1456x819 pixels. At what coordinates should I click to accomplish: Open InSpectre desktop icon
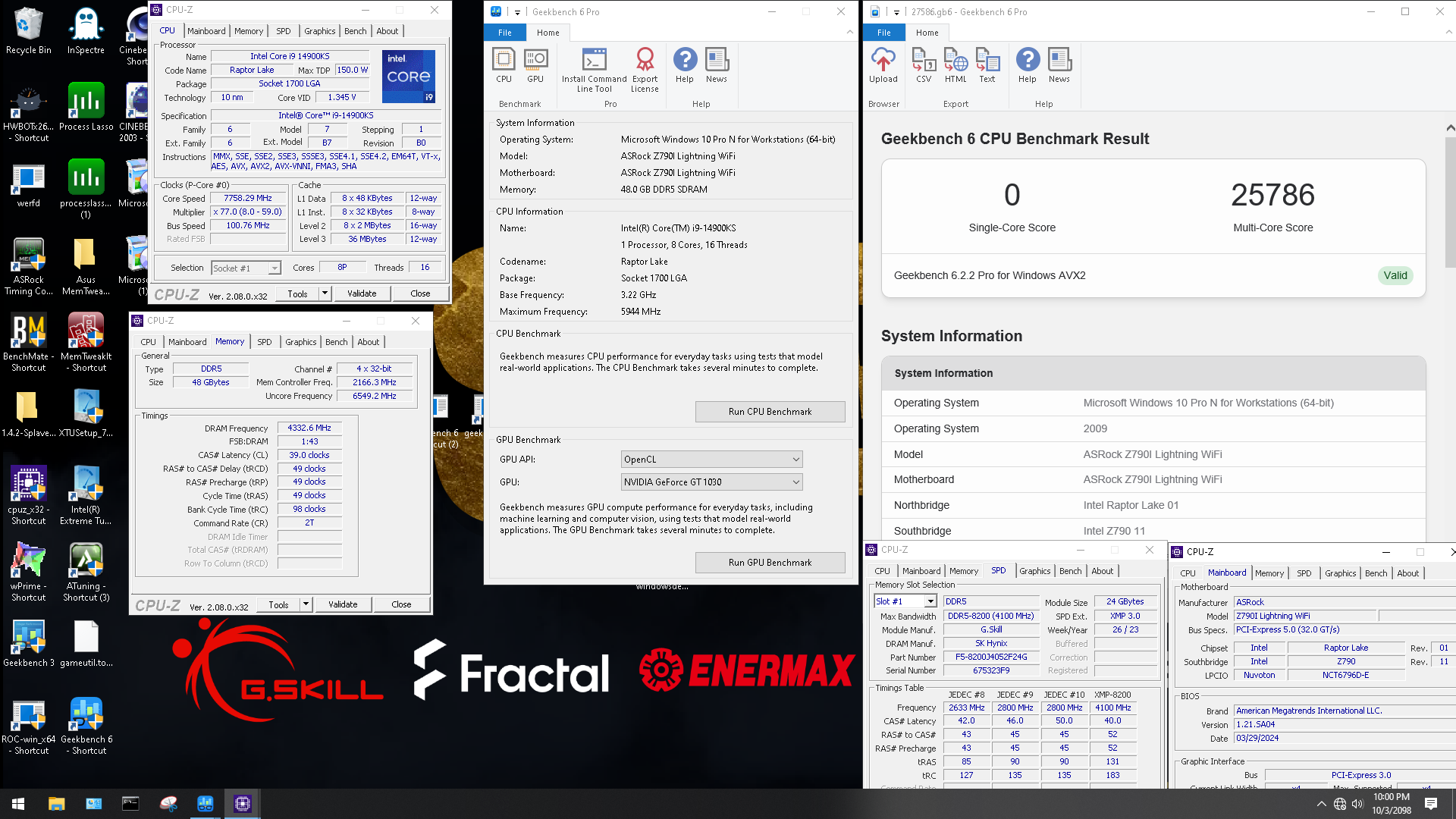[86, 31]
